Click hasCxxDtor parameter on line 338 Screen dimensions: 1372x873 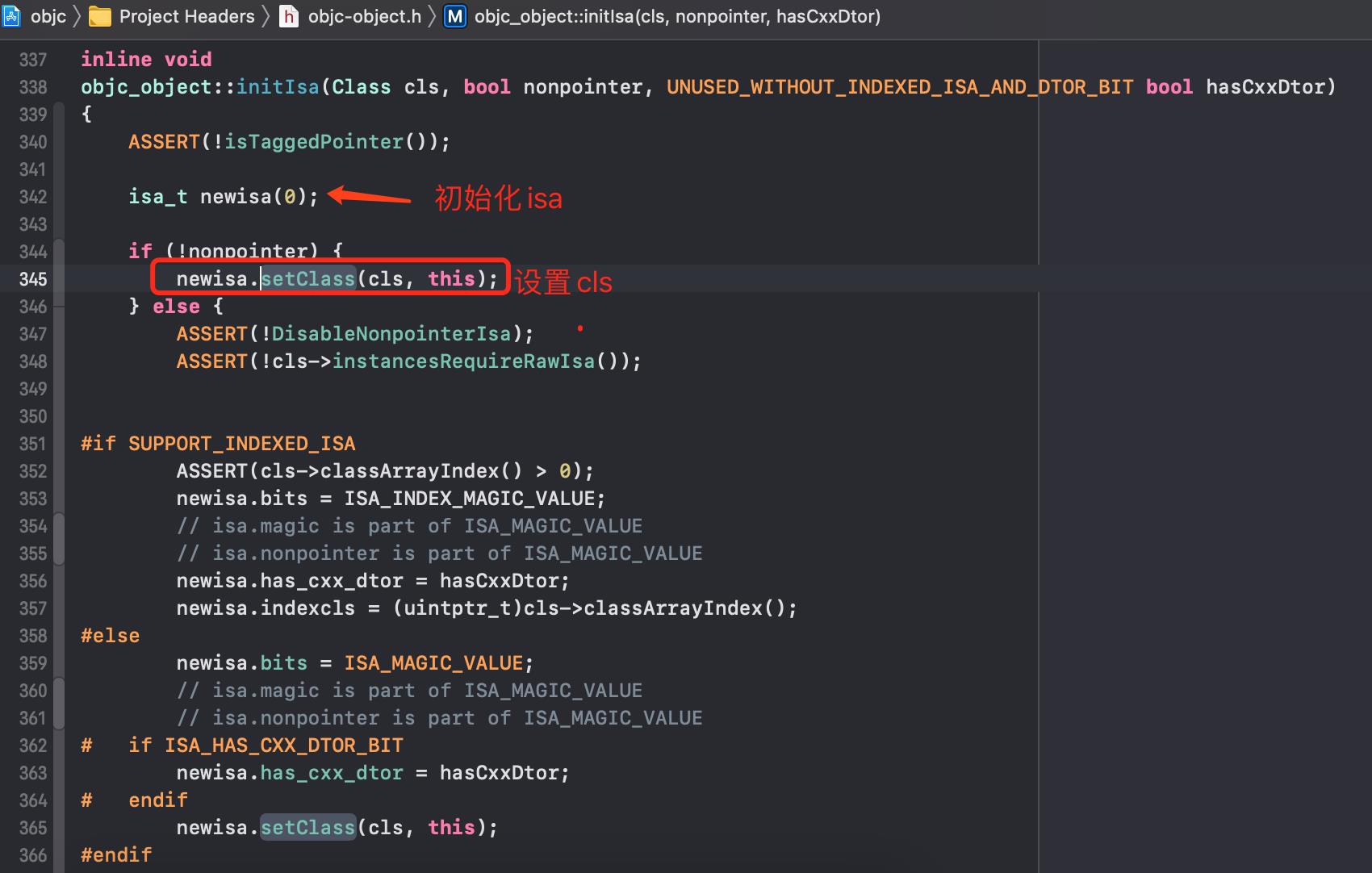(1265, 87)
